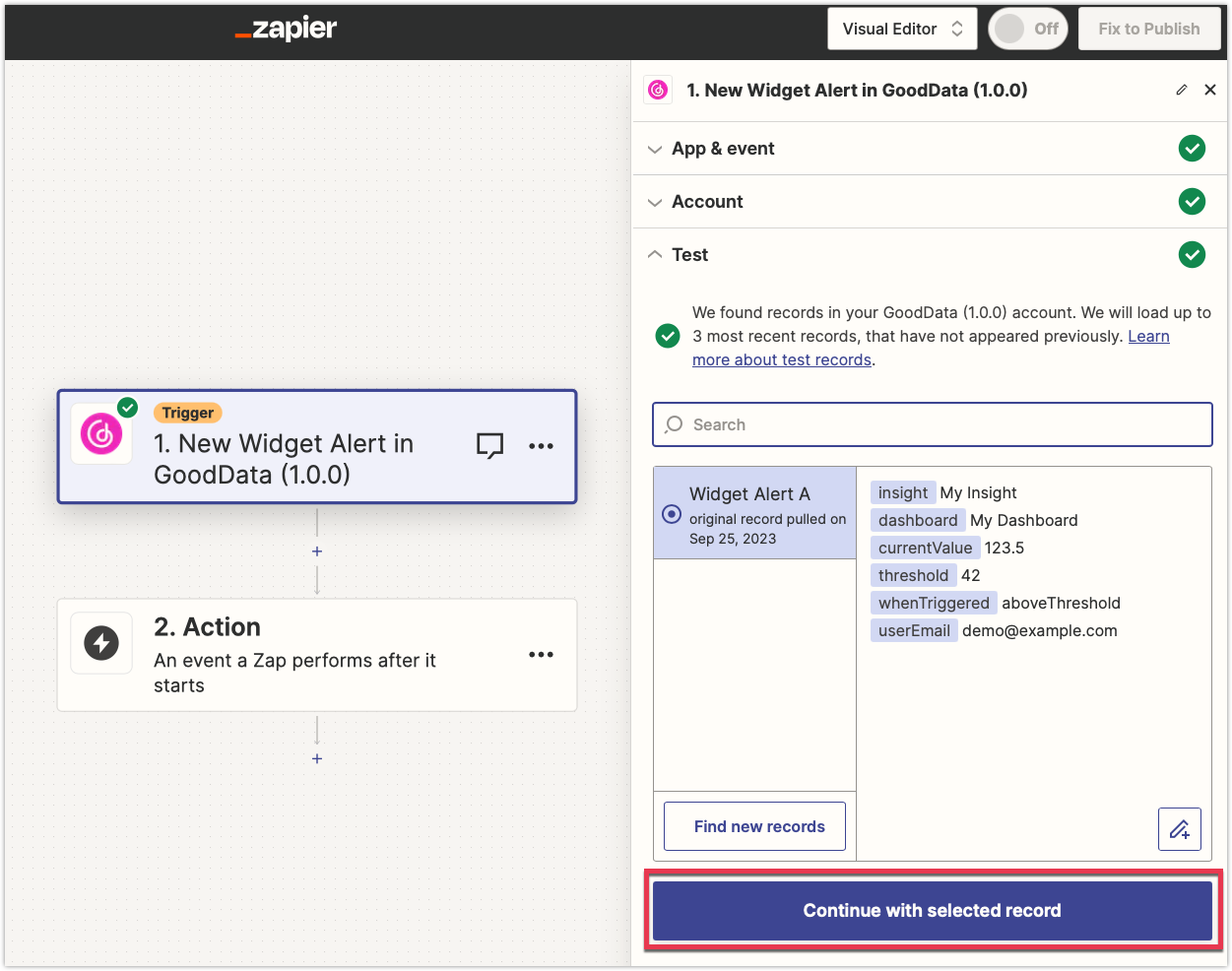Click the userEmail field label
Viewport: 1232px width, 971px height.
tap(914, 630)
